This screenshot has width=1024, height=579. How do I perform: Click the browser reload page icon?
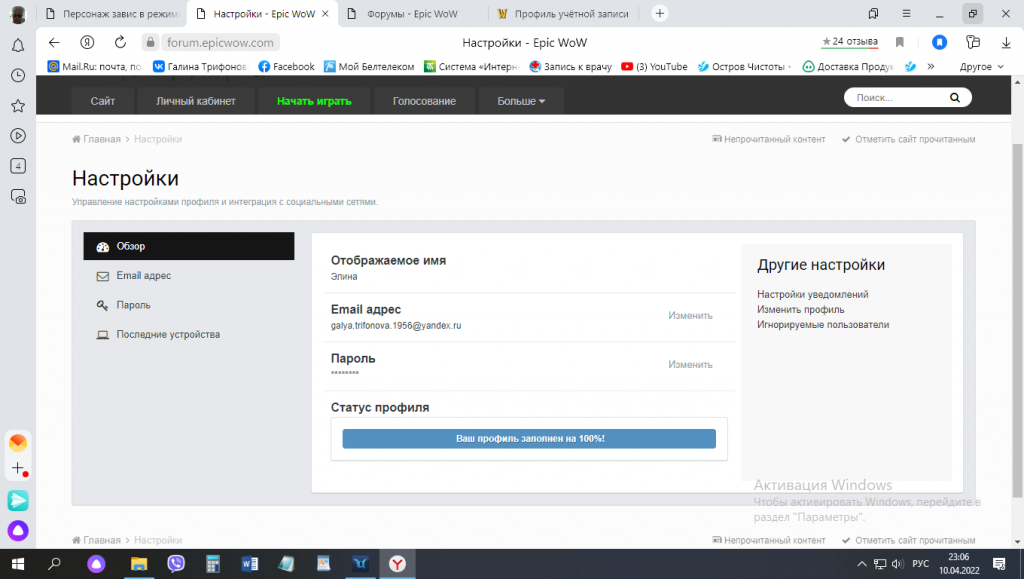tap(120, 43)
